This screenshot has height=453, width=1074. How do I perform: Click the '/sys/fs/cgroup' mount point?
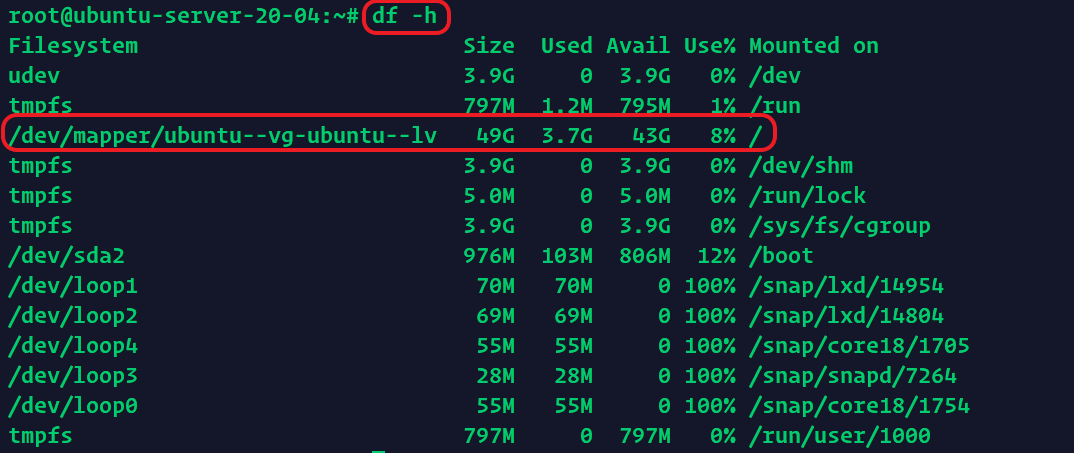coord(840,225)
